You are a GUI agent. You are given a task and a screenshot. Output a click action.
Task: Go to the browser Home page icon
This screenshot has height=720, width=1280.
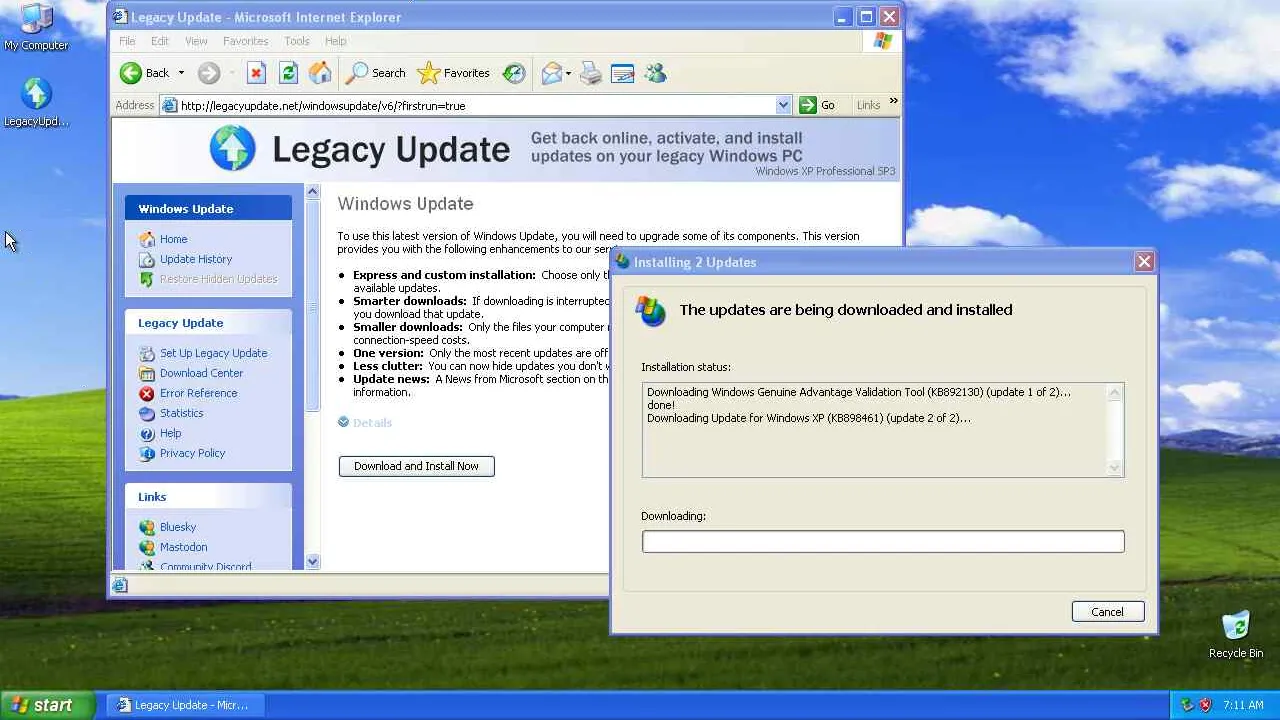pyautogui.click(x=320, y=73)
